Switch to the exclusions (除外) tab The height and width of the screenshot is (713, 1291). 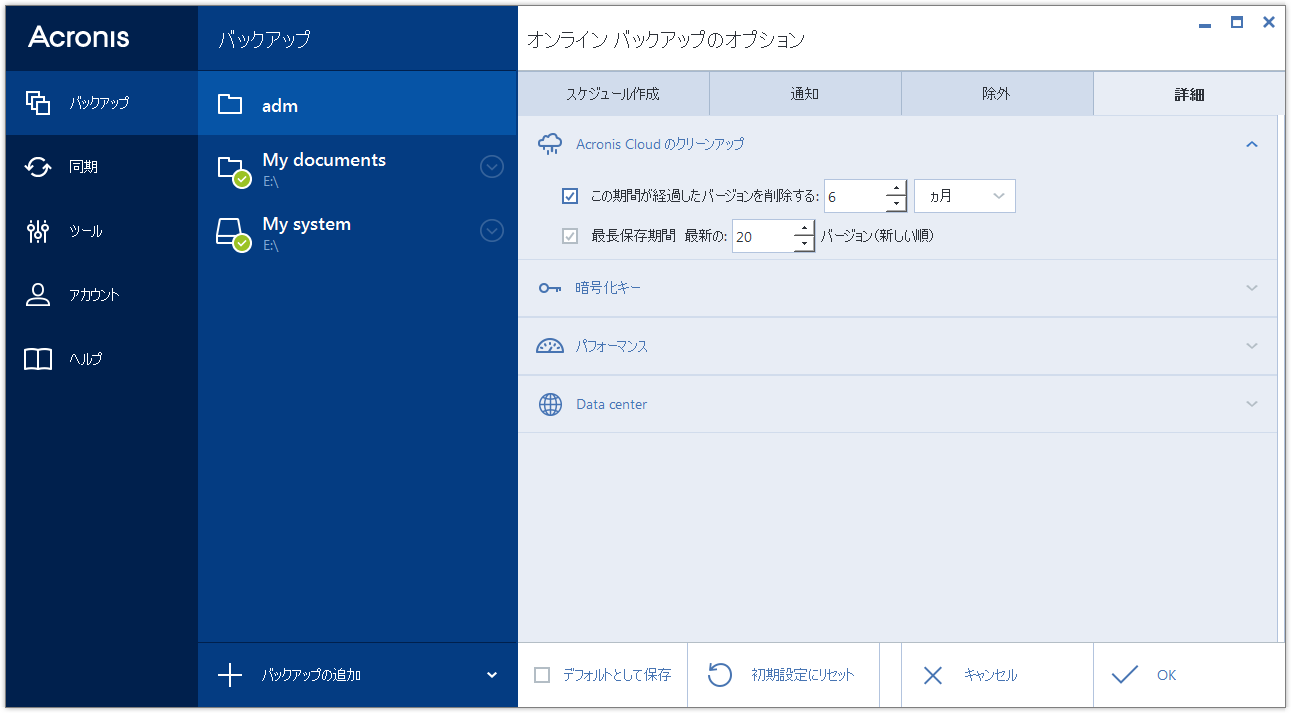click(996, 94)
